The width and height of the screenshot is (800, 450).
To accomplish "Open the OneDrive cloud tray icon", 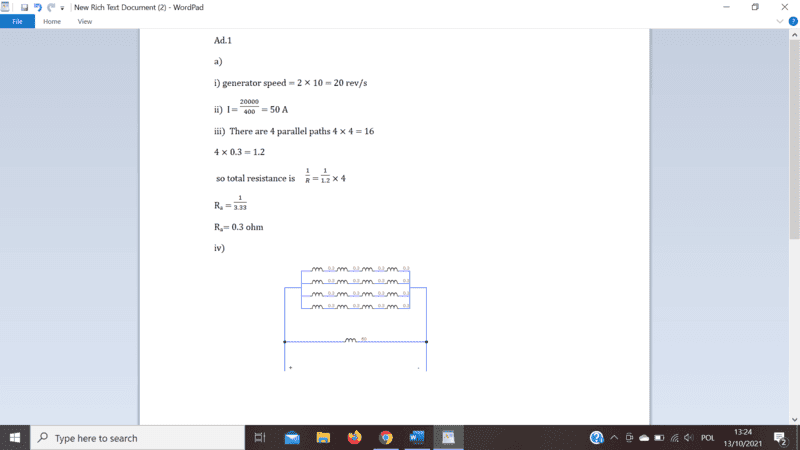I will tap(644, 438).
